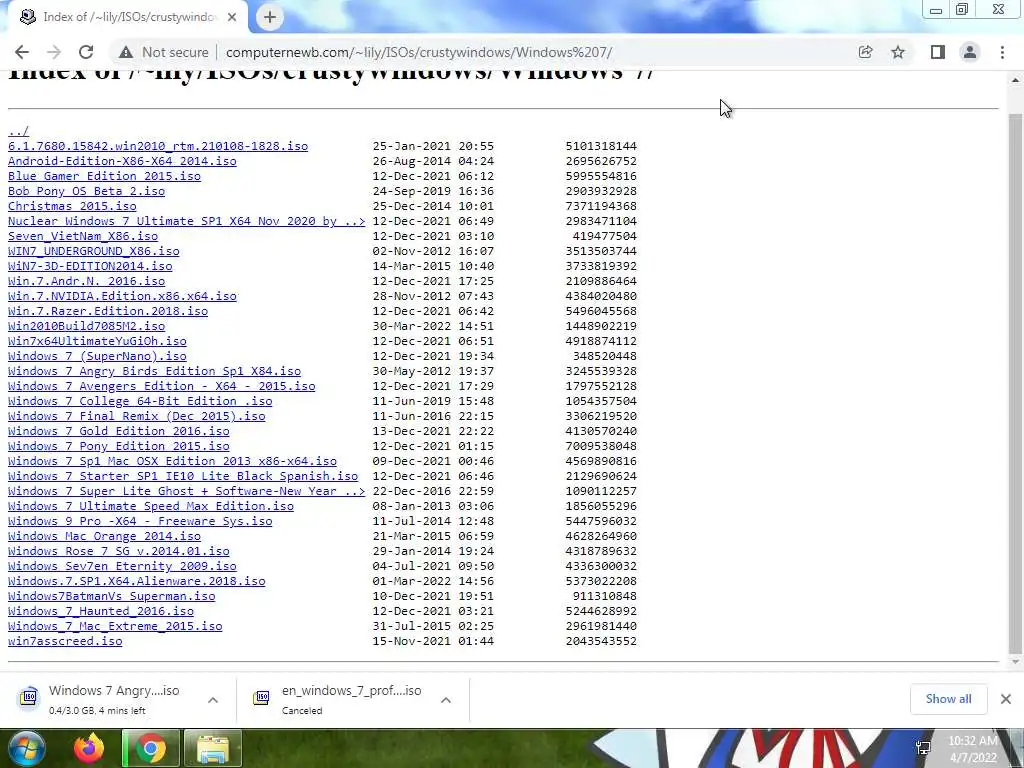This screenshot has width=1024, height=768.
Task: Click Windows 7 Gold Edition 2016.iso
Action: 119,432
